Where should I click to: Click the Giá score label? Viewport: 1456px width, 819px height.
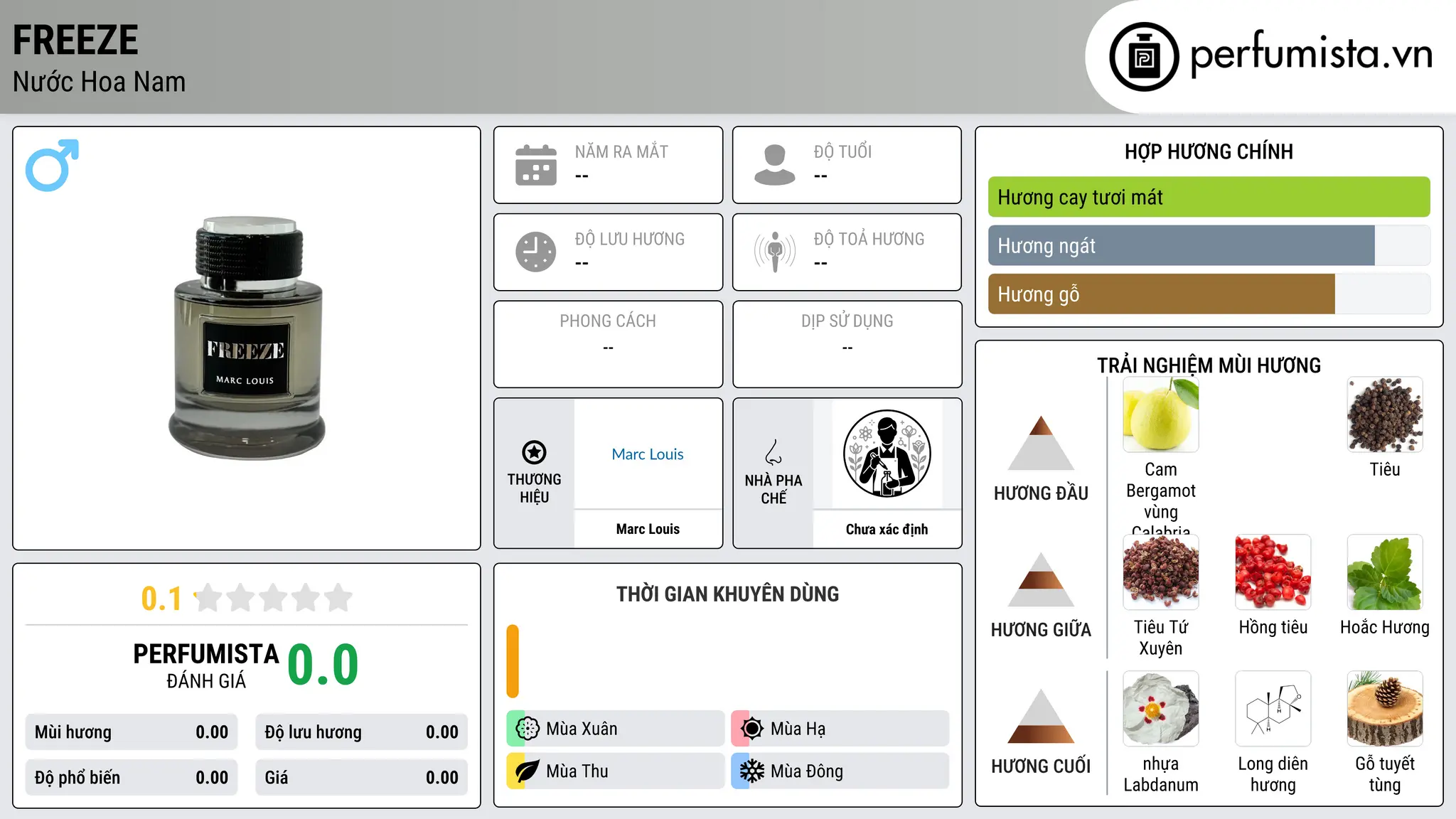pyautogui.click(x=277, y=778)
